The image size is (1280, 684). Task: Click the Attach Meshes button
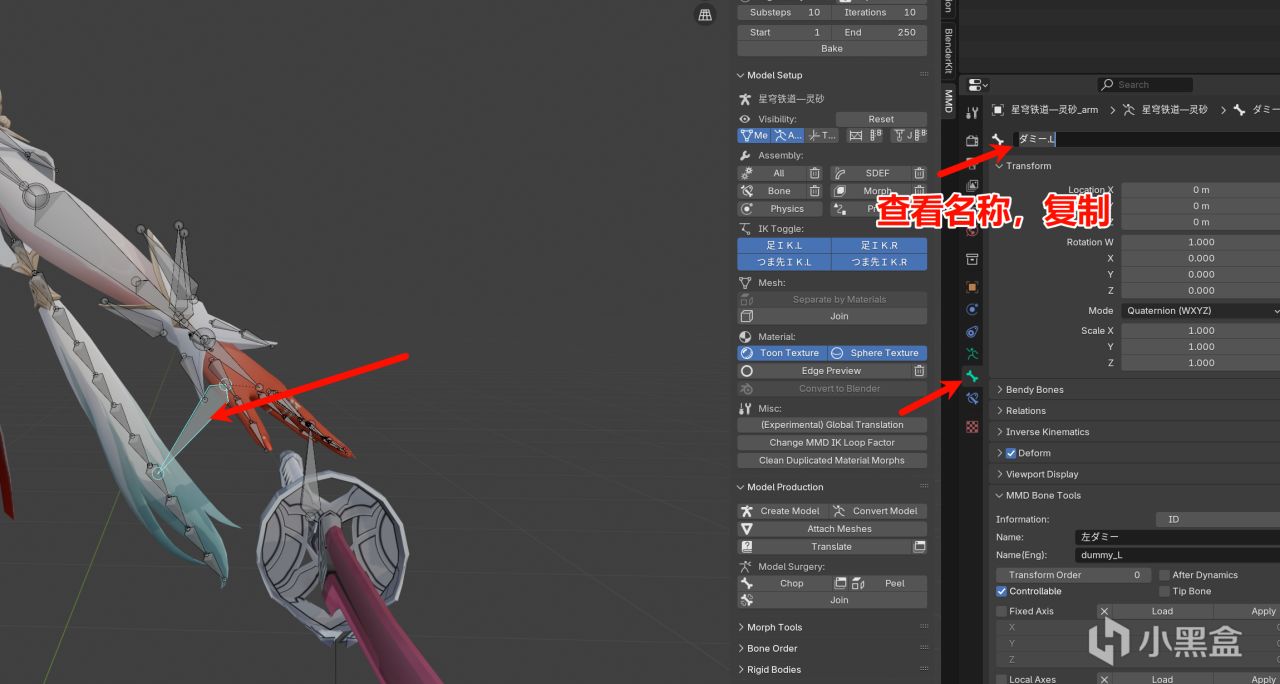[x=832, y=529]
